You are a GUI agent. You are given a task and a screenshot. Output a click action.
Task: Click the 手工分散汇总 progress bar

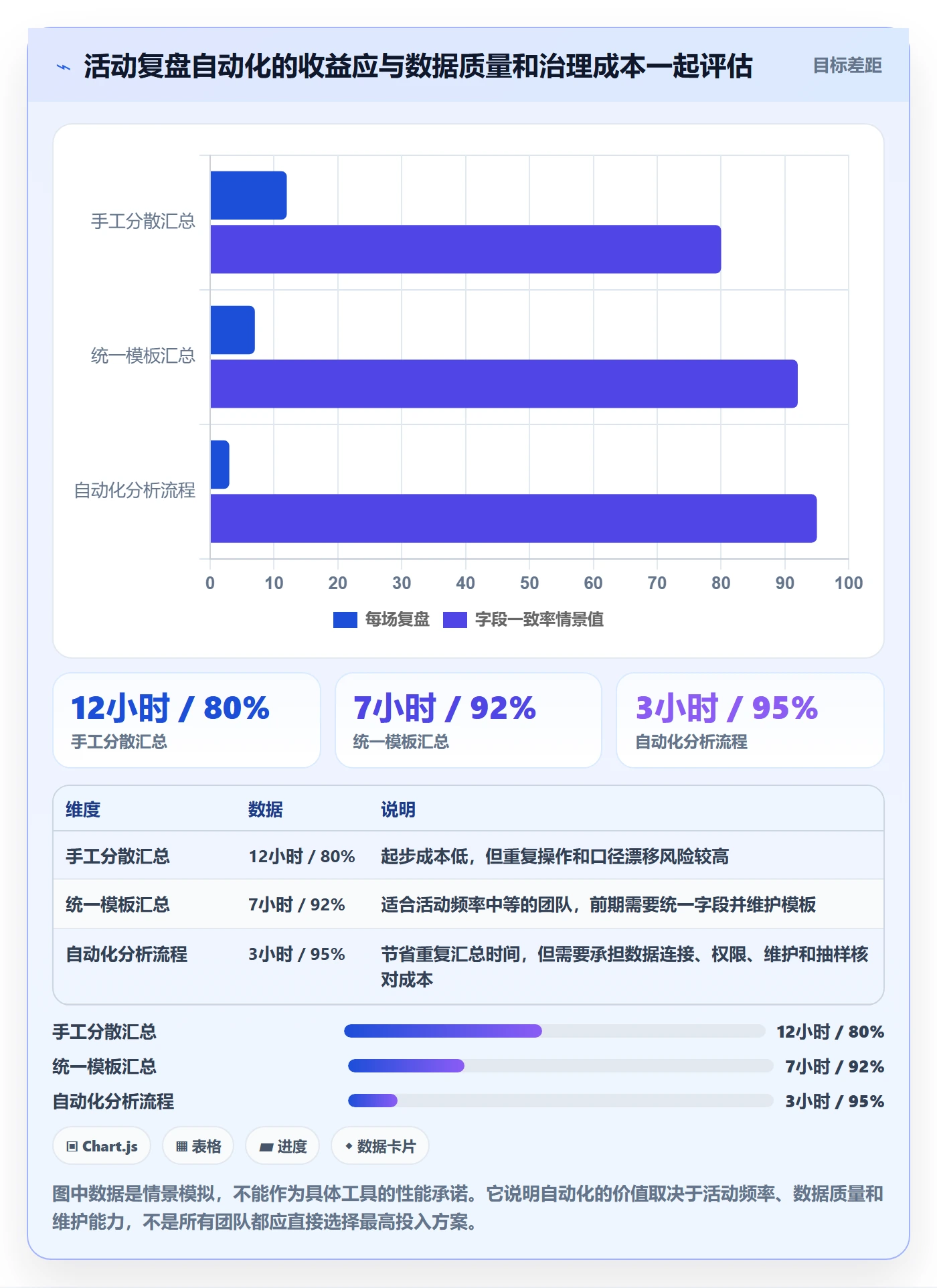coord(554,1031)
